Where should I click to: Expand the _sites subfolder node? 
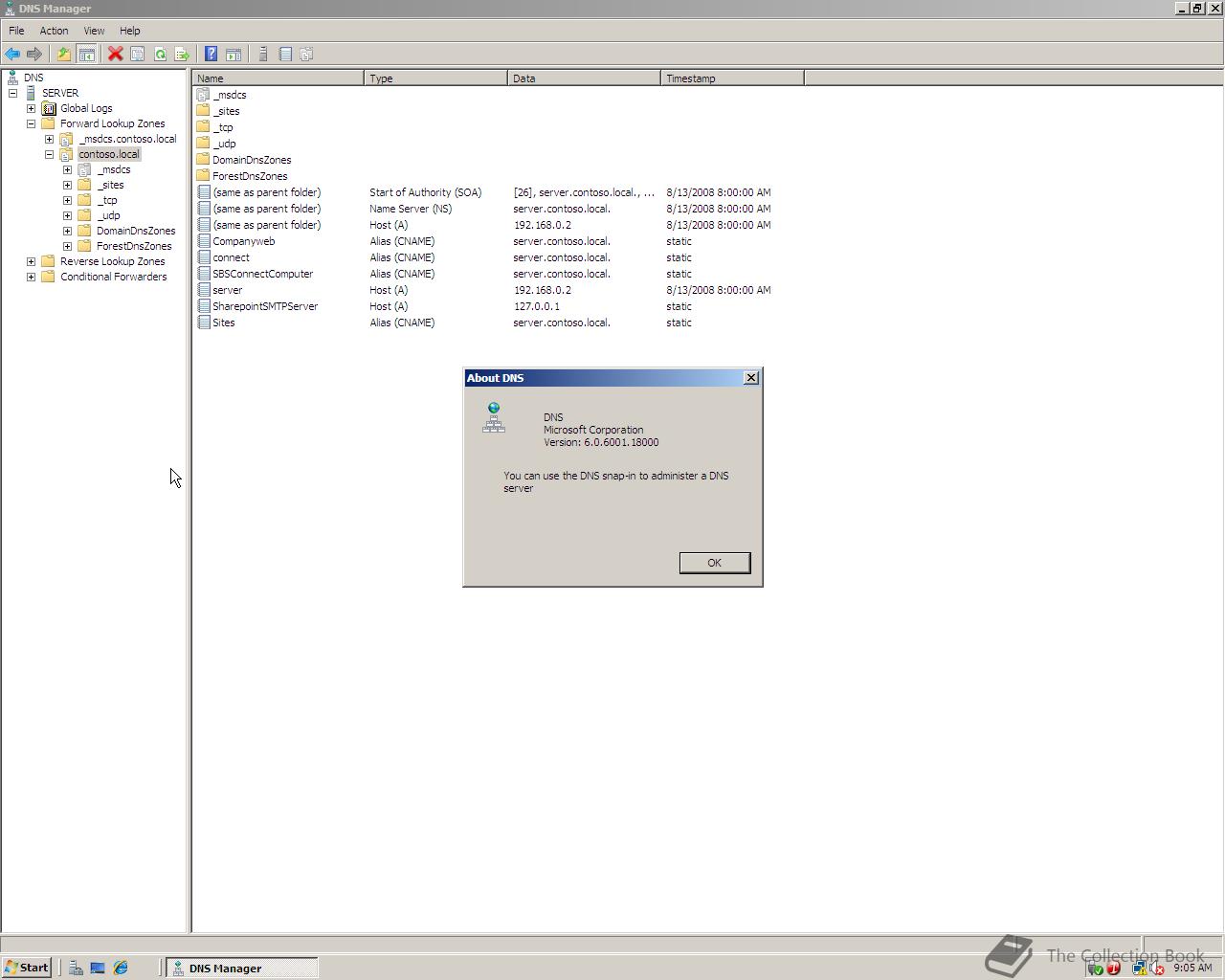(67, 185)
